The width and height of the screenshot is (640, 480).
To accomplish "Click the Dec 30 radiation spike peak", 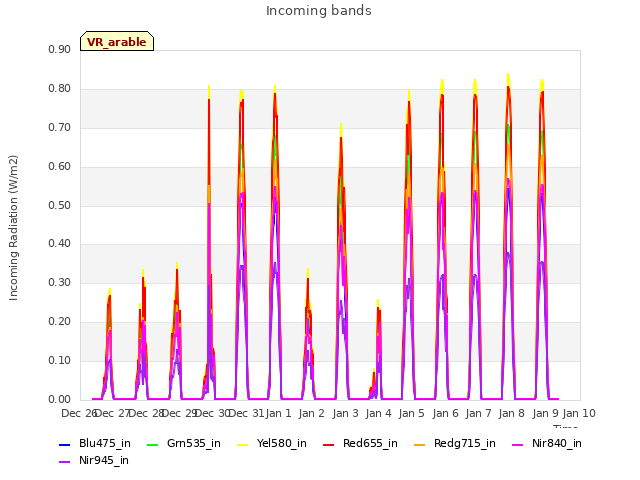I will [209, 87].
